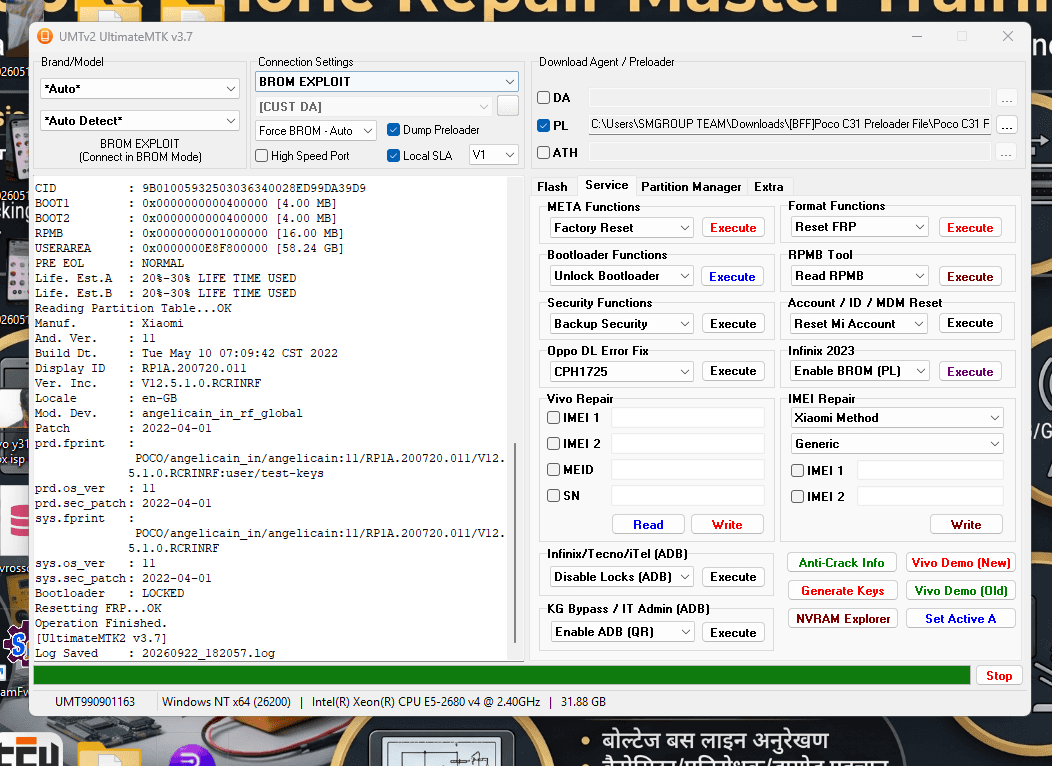
Task: Execute the Reset FRP format function
Action: 969,228
